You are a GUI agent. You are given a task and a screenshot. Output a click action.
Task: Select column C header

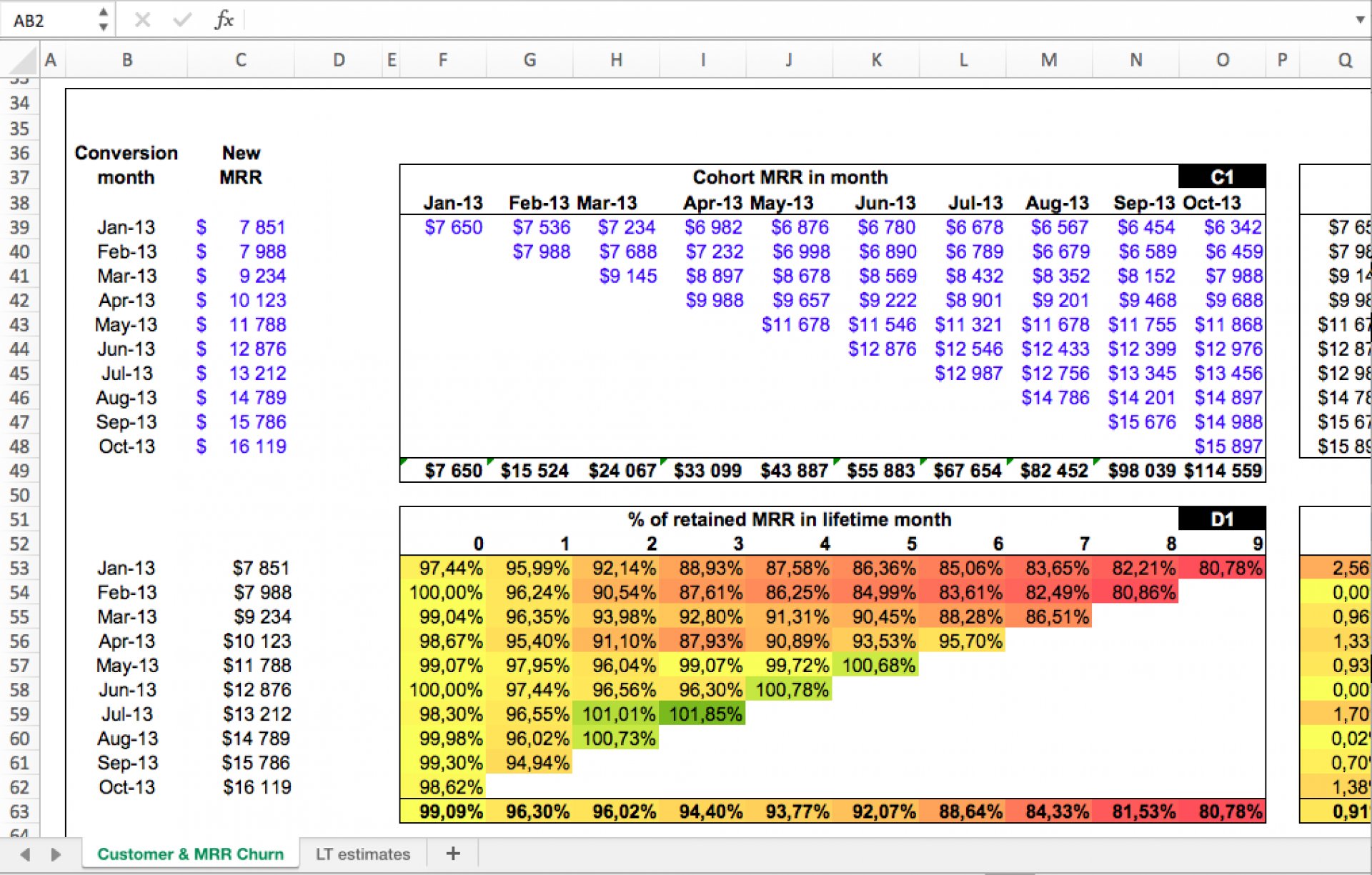241,60
